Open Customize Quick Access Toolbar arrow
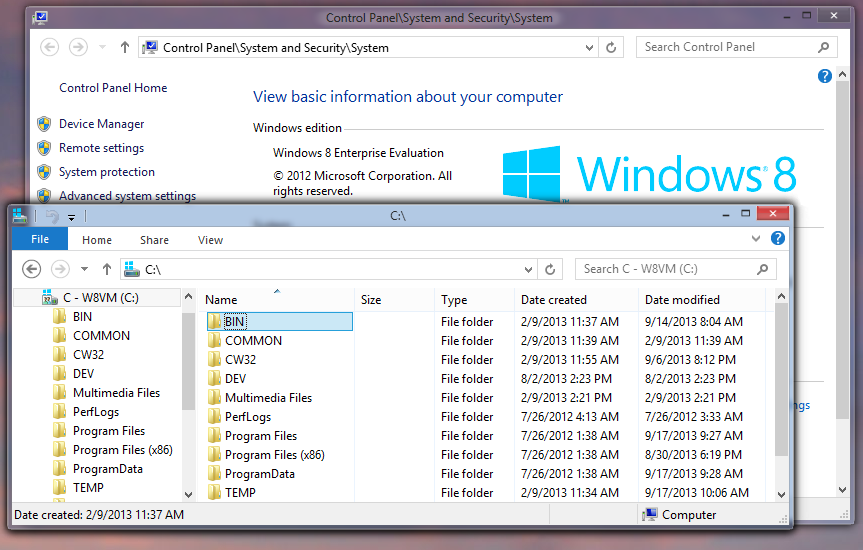Screen dimensions: 863x550 (72, 217)
